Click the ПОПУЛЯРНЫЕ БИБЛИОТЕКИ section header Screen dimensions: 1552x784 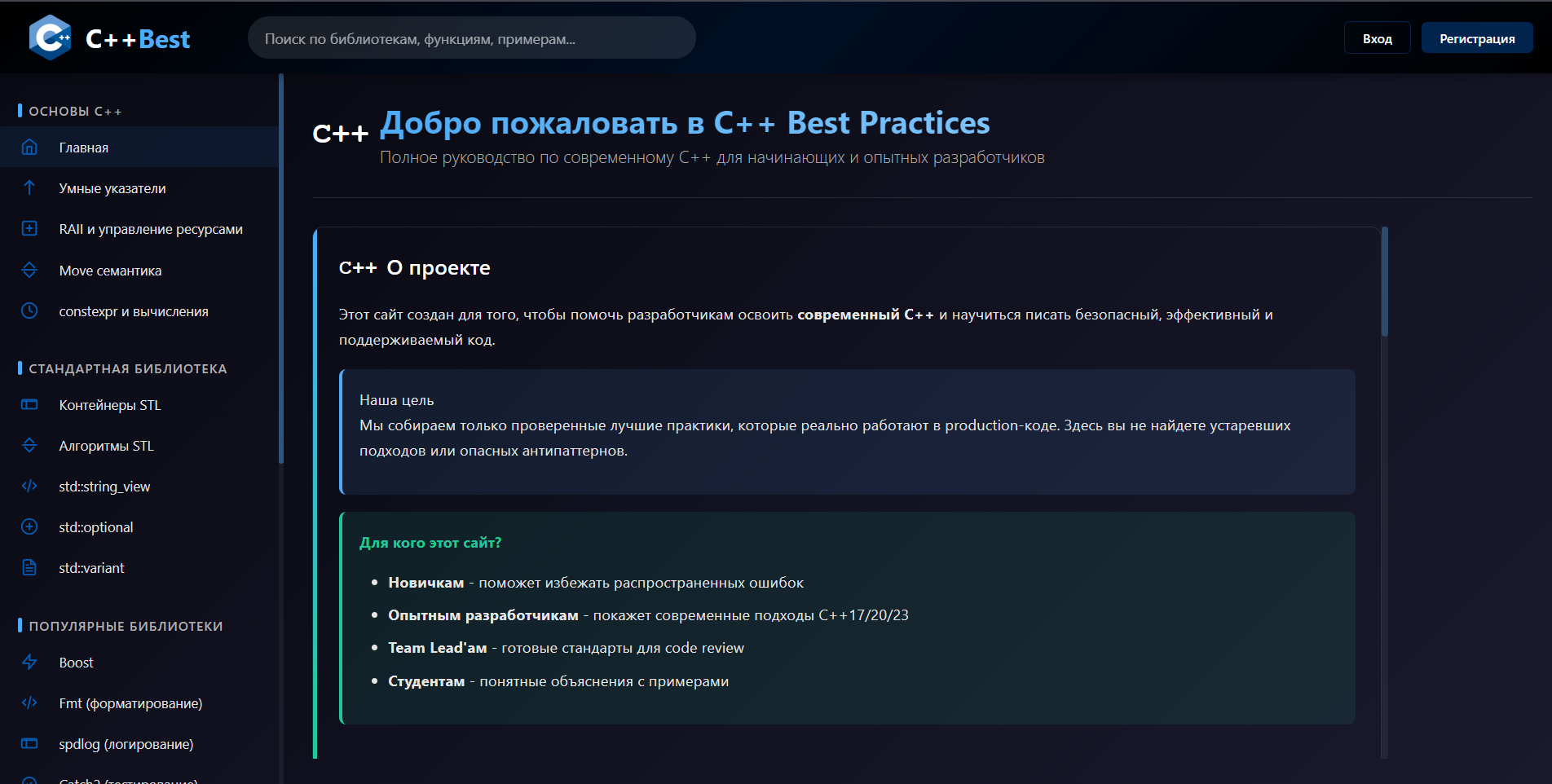(126, 626)
